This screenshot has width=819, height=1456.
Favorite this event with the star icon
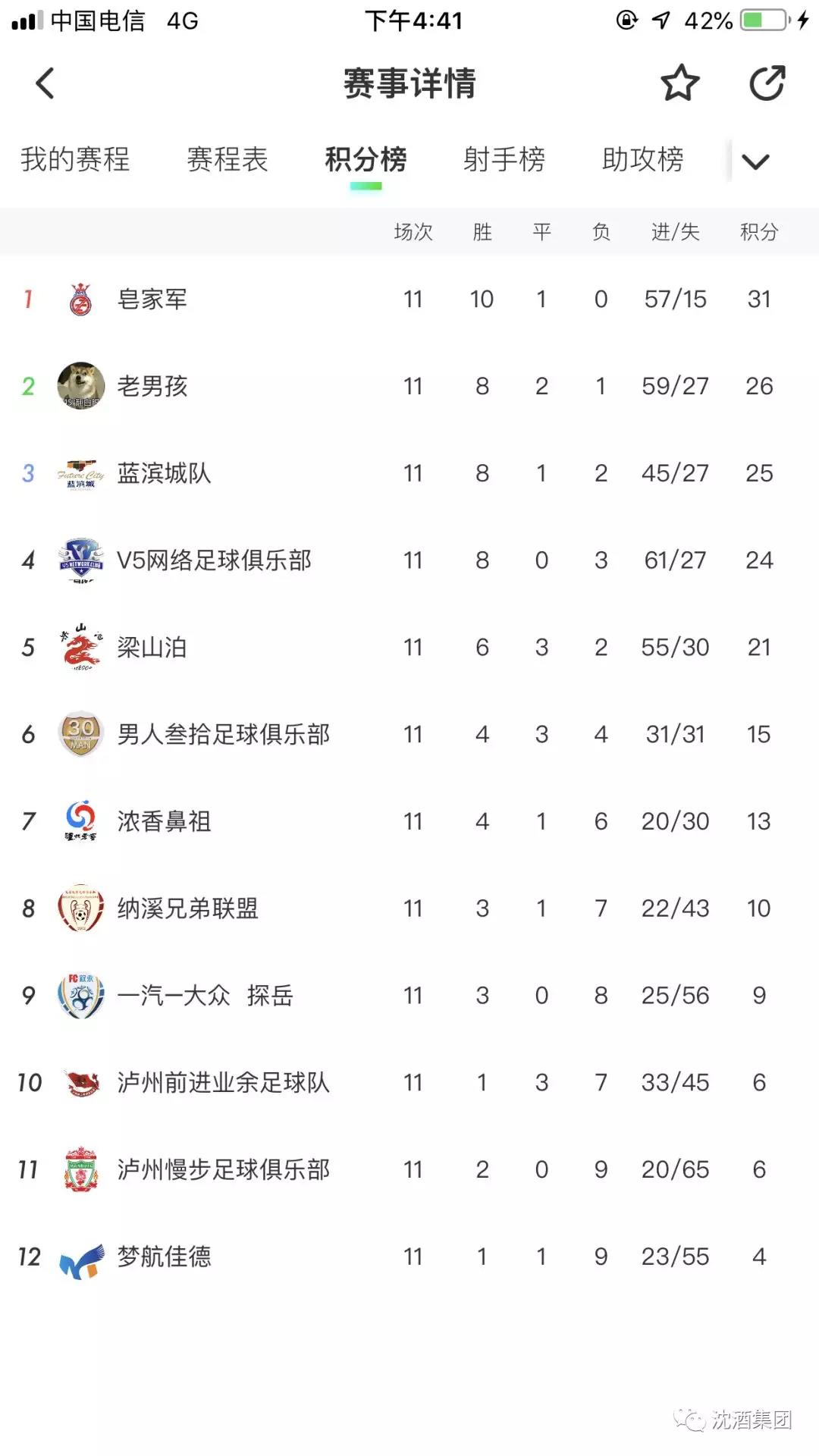[679, 83]
